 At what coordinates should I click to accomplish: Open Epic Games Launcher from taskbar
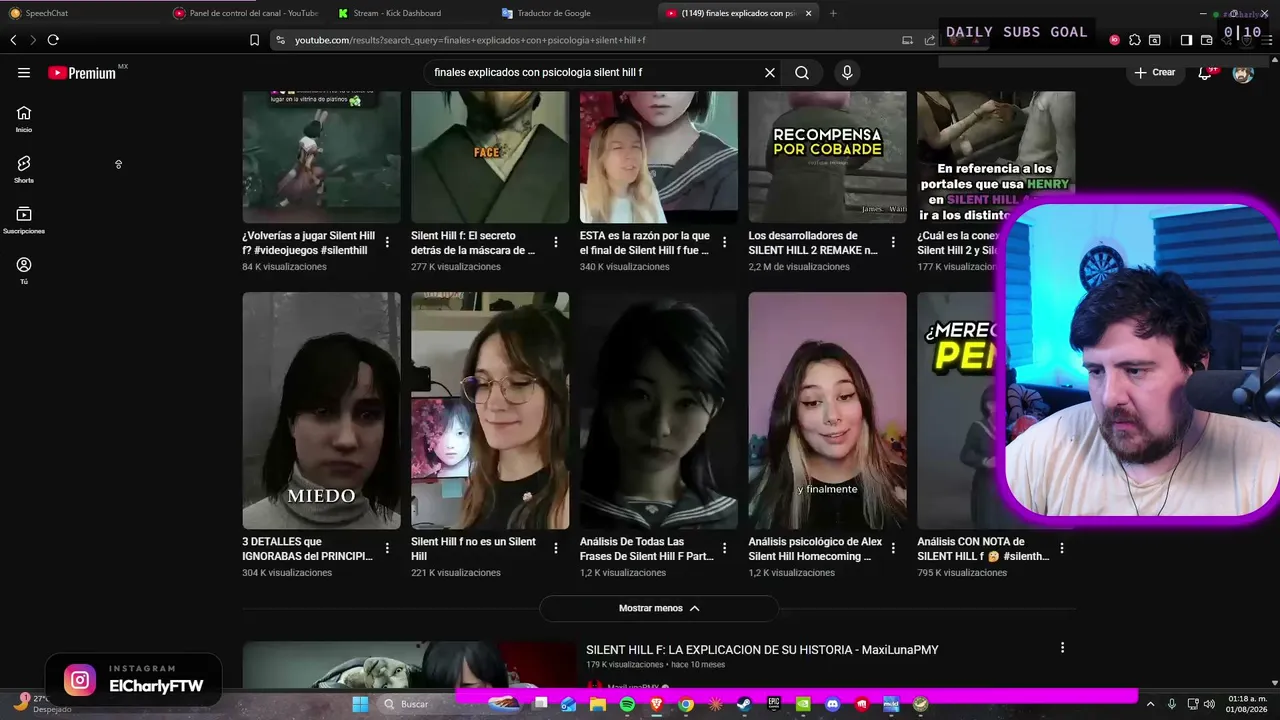(774, 704)
